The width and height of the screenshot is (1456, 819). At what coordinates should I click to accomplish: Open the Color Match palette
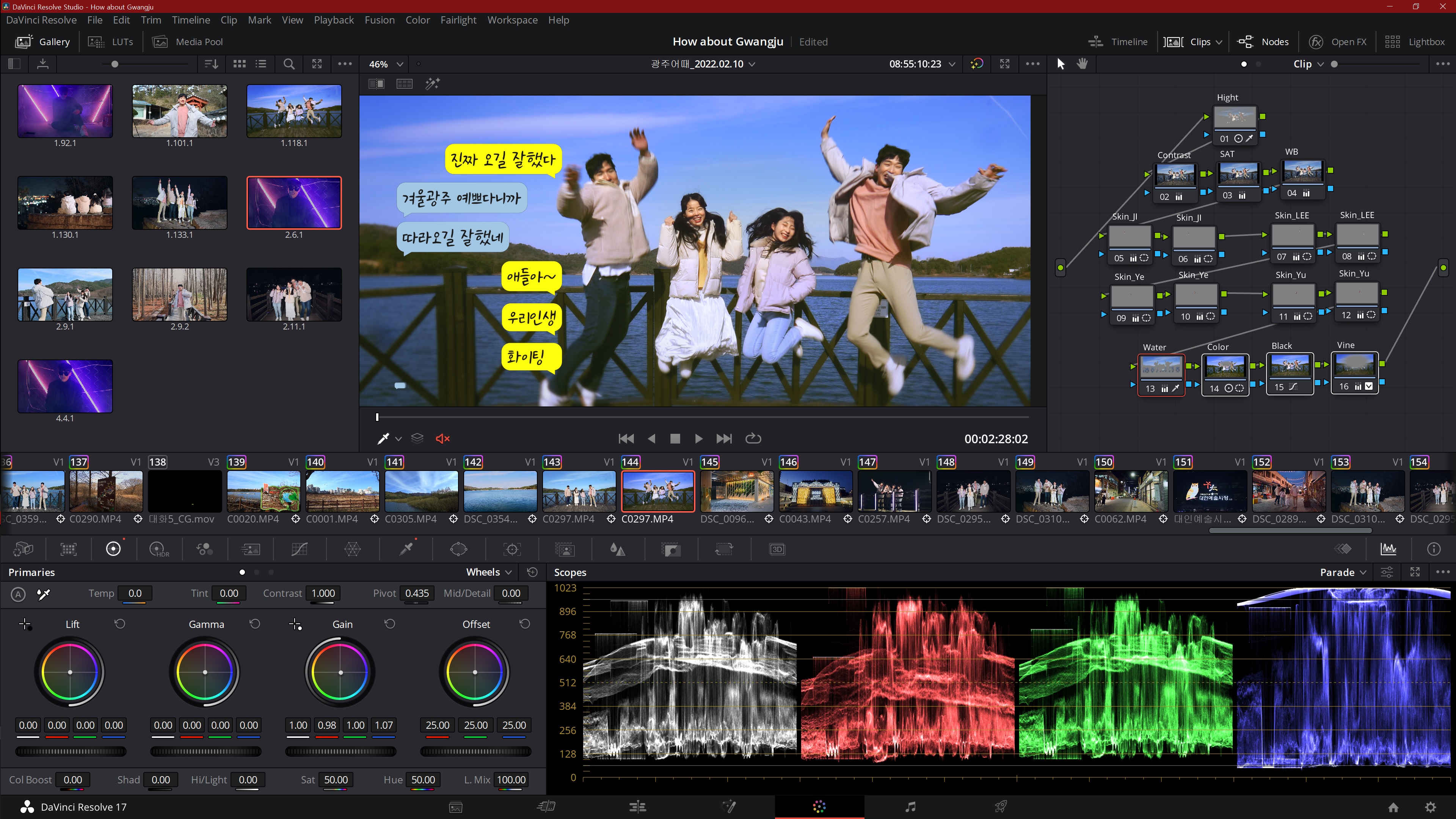[x=68, y=549]
